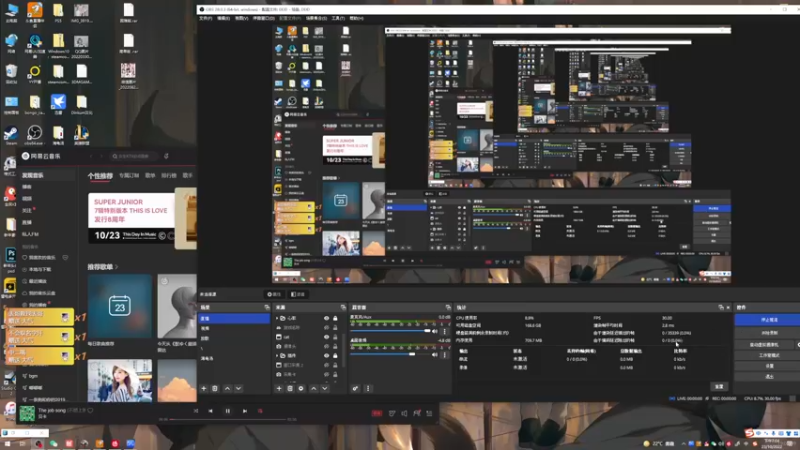Image resolution: width=800 pixels, height=450 pixels.
Task: Open The job song album cover
Action: 27,413
